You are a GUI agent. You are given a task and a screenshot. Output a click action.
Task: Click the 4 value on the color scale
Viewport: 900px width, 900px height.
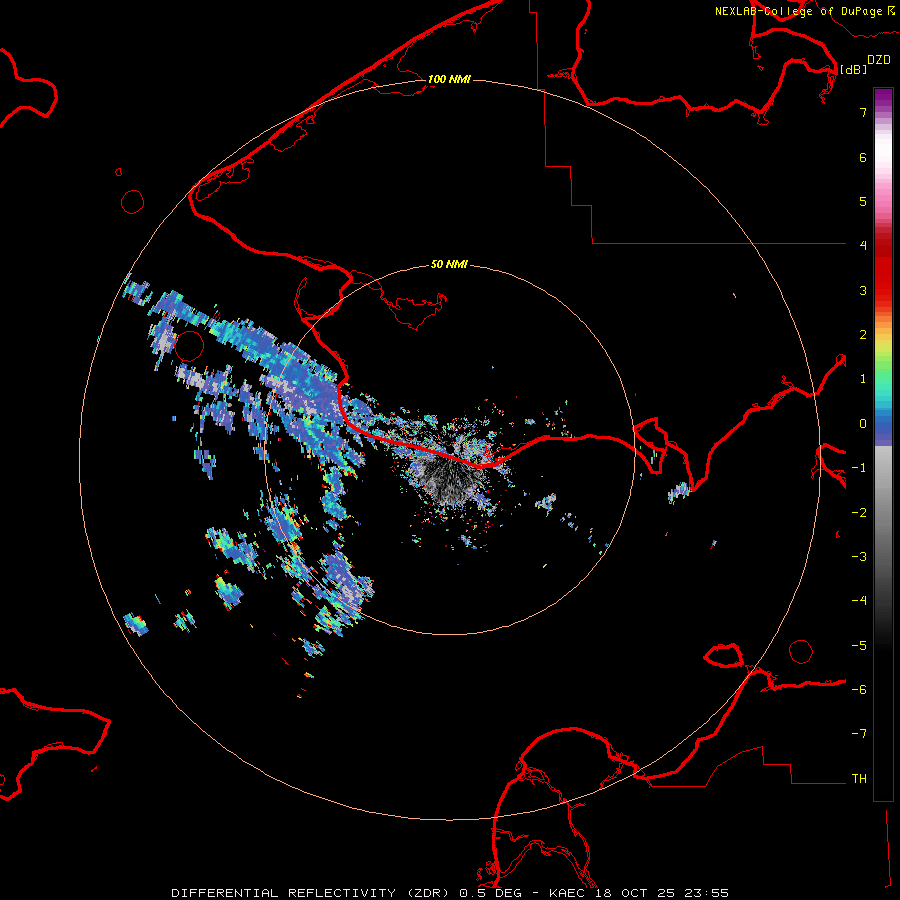click(x=863, y=246)
